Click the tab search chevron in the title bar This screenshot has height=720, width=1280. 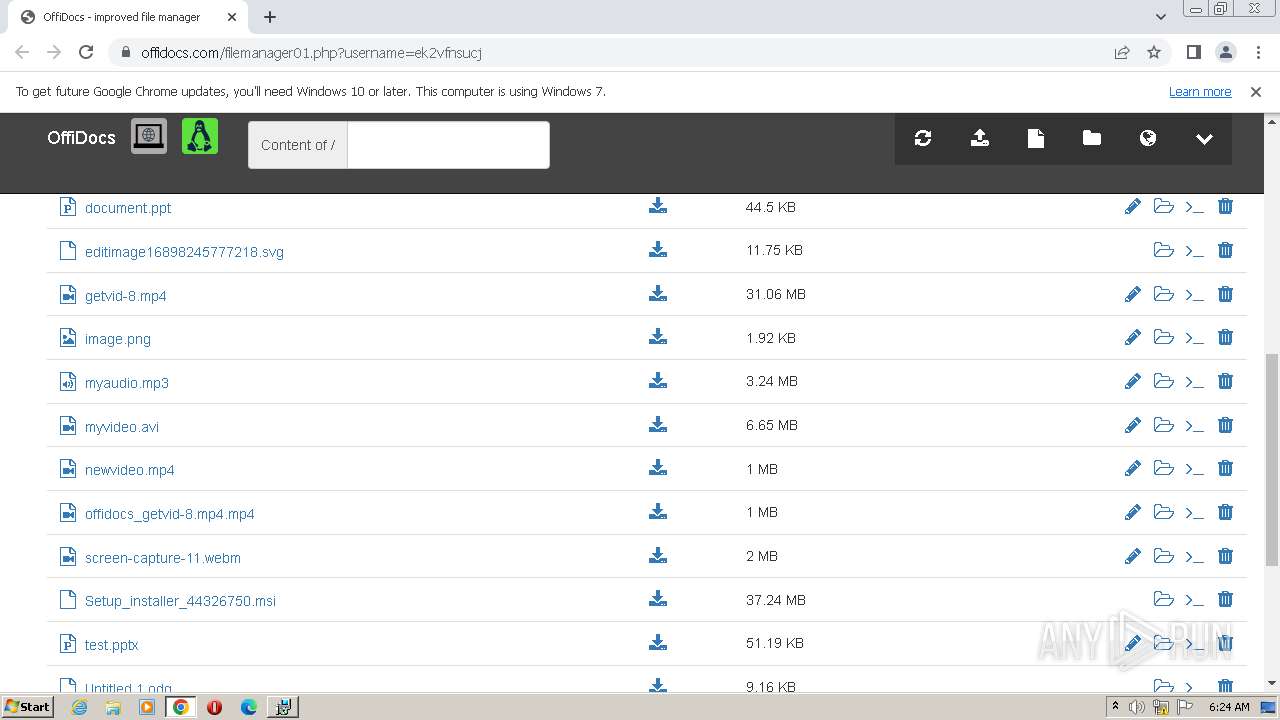(x=1161, y=17)
